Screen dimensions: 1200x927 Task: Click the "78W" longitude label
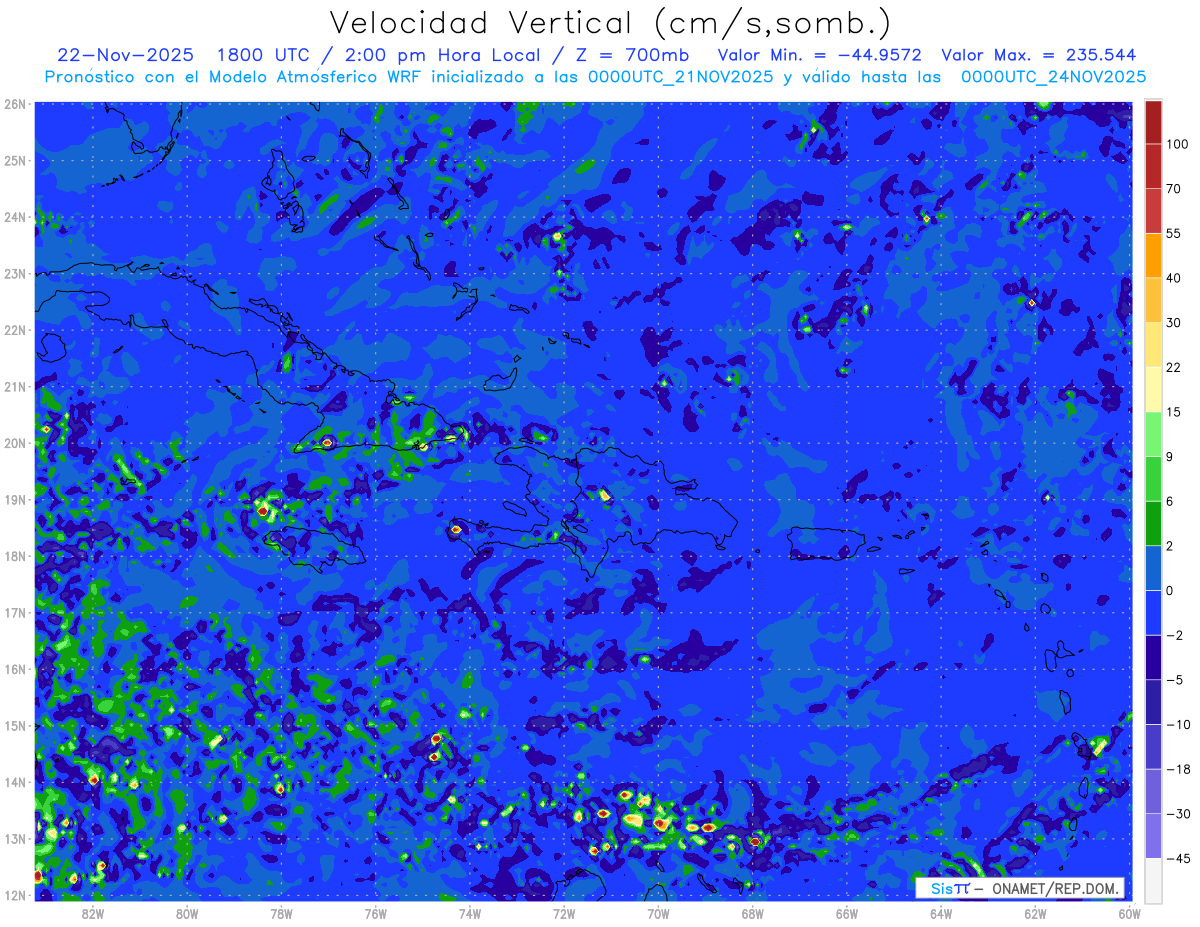click(x=281, y=913)
